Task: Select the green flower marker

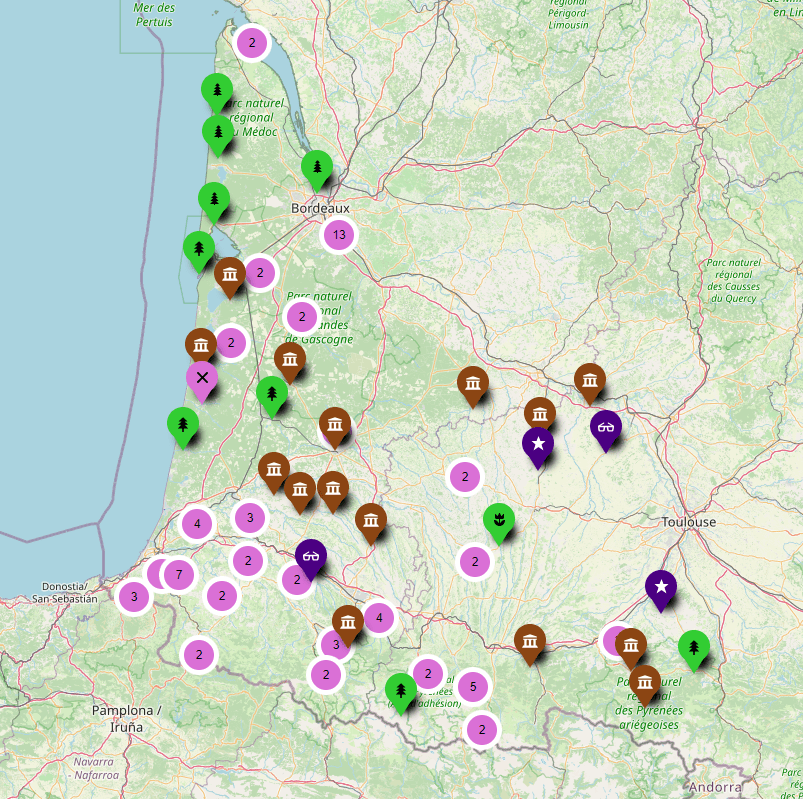Action: (499, 520)
